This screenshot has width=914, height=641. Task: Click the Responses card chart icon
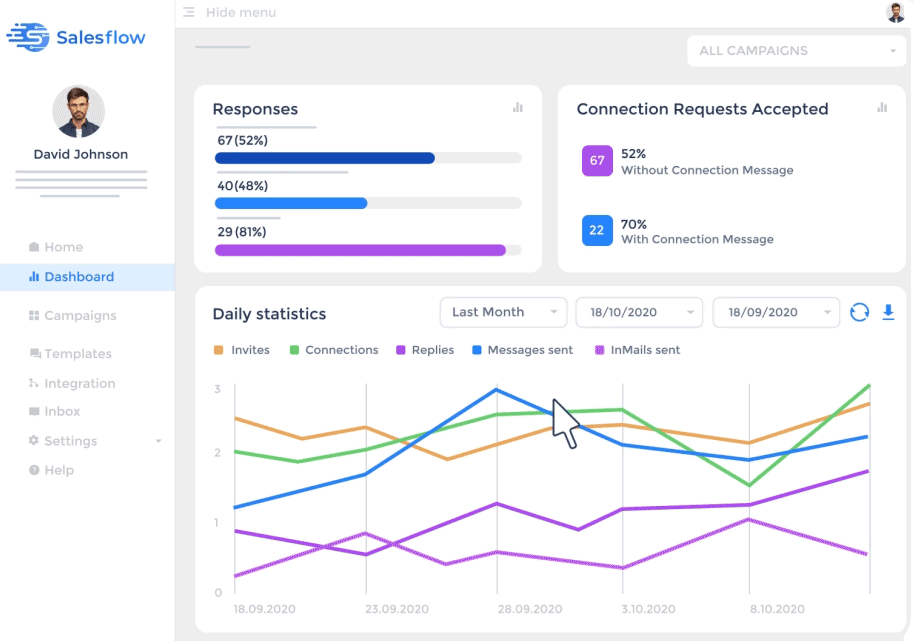[518, 108]
